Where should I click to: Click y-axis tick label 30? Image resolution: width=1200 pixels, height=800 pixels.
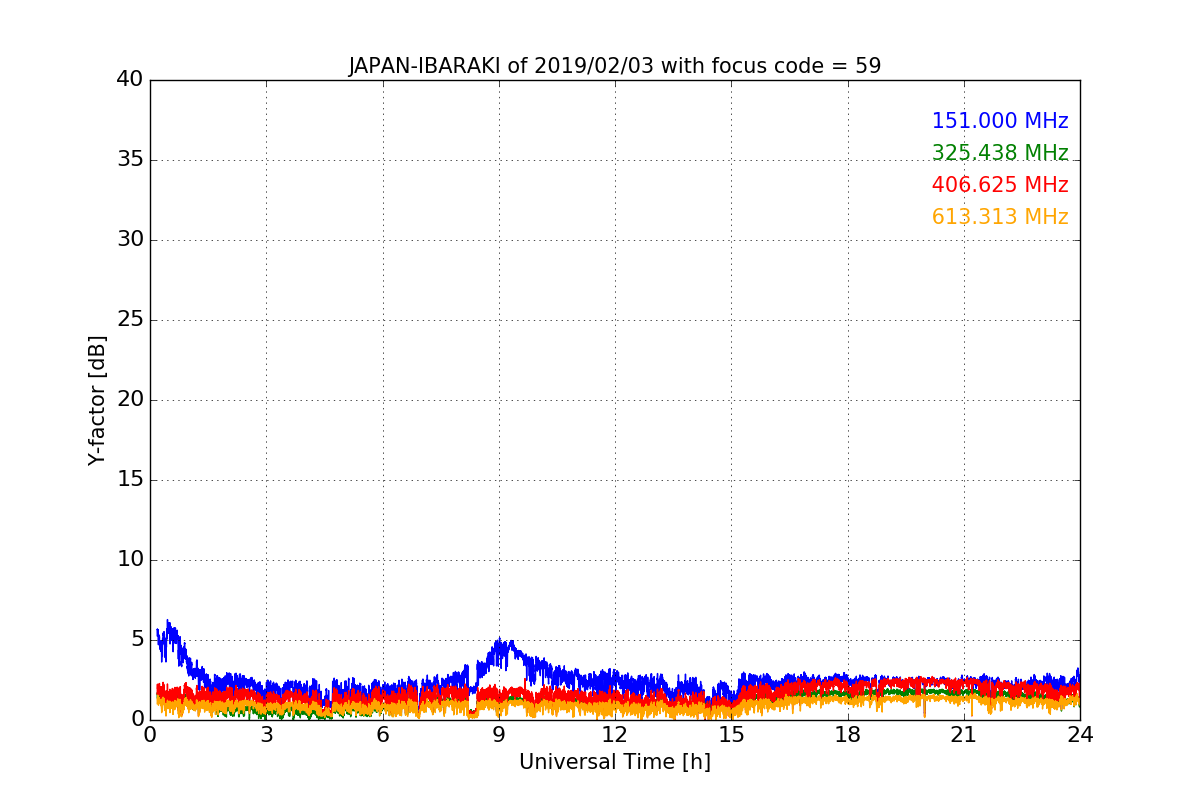coord(130,239)
